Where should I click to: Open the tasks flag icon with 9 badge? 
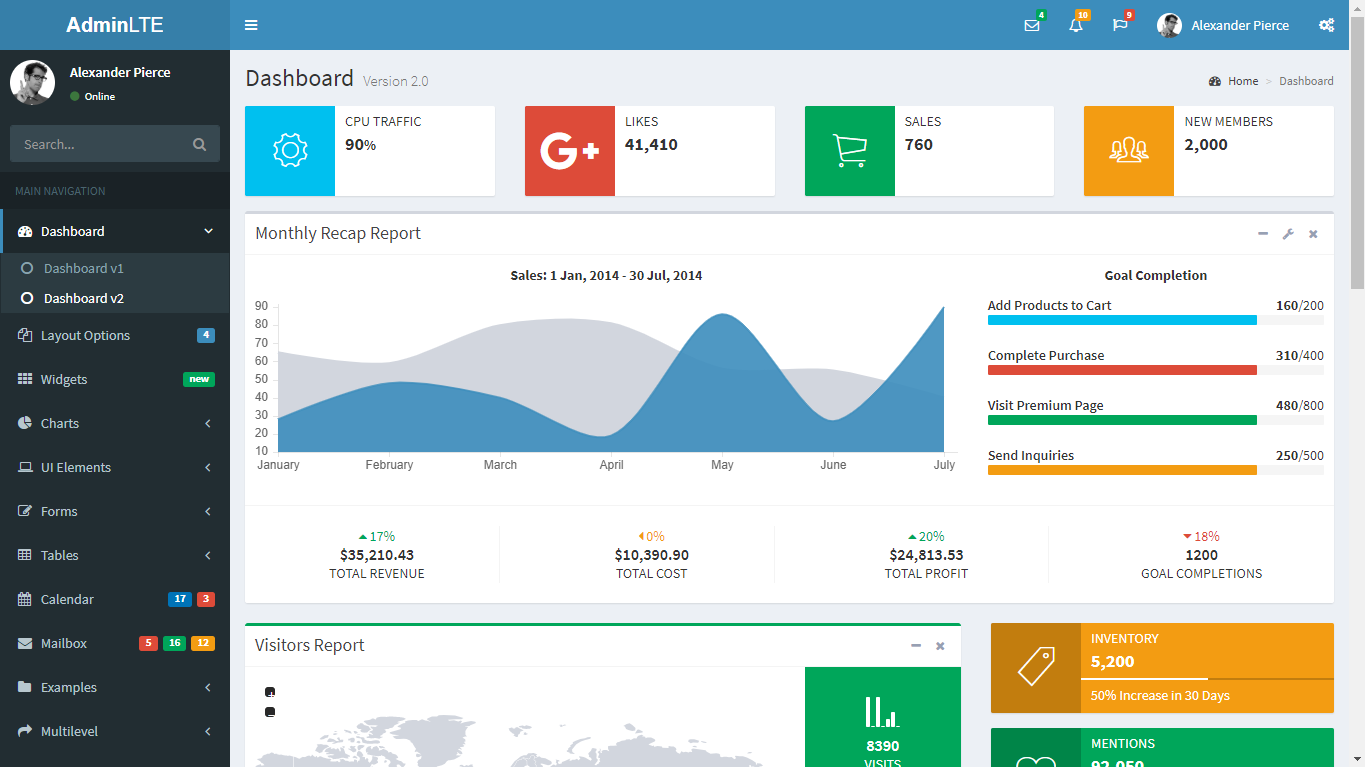(x=1120, y=25)
